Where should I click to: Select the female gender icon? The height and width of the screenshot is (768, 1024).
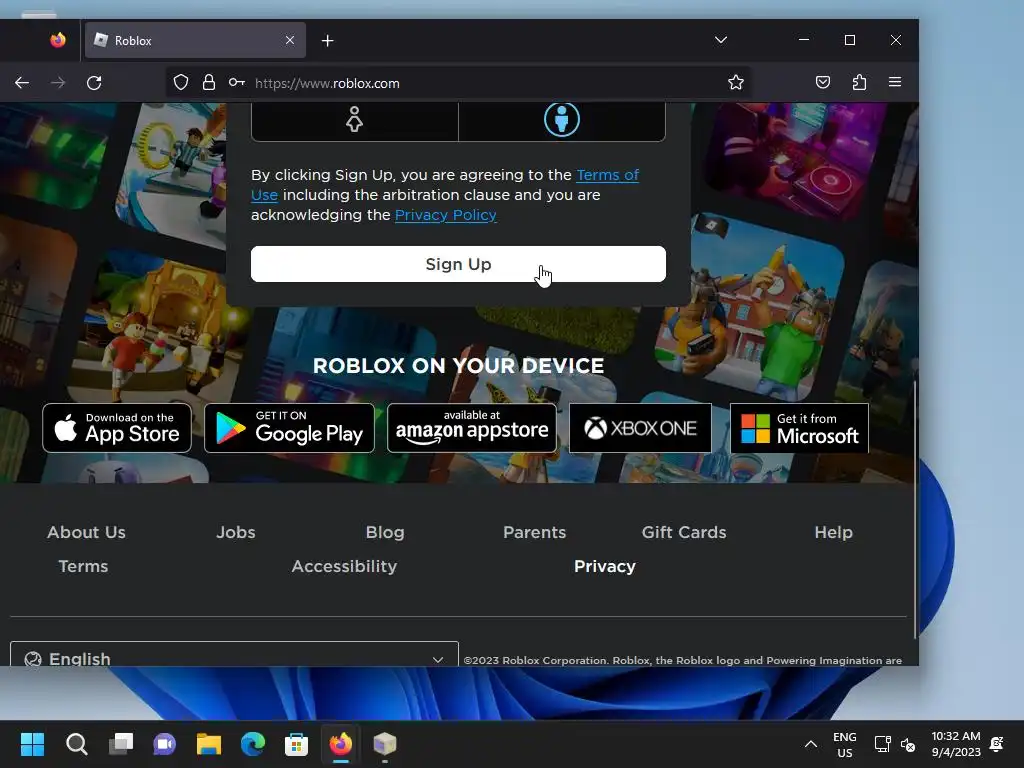355,120
